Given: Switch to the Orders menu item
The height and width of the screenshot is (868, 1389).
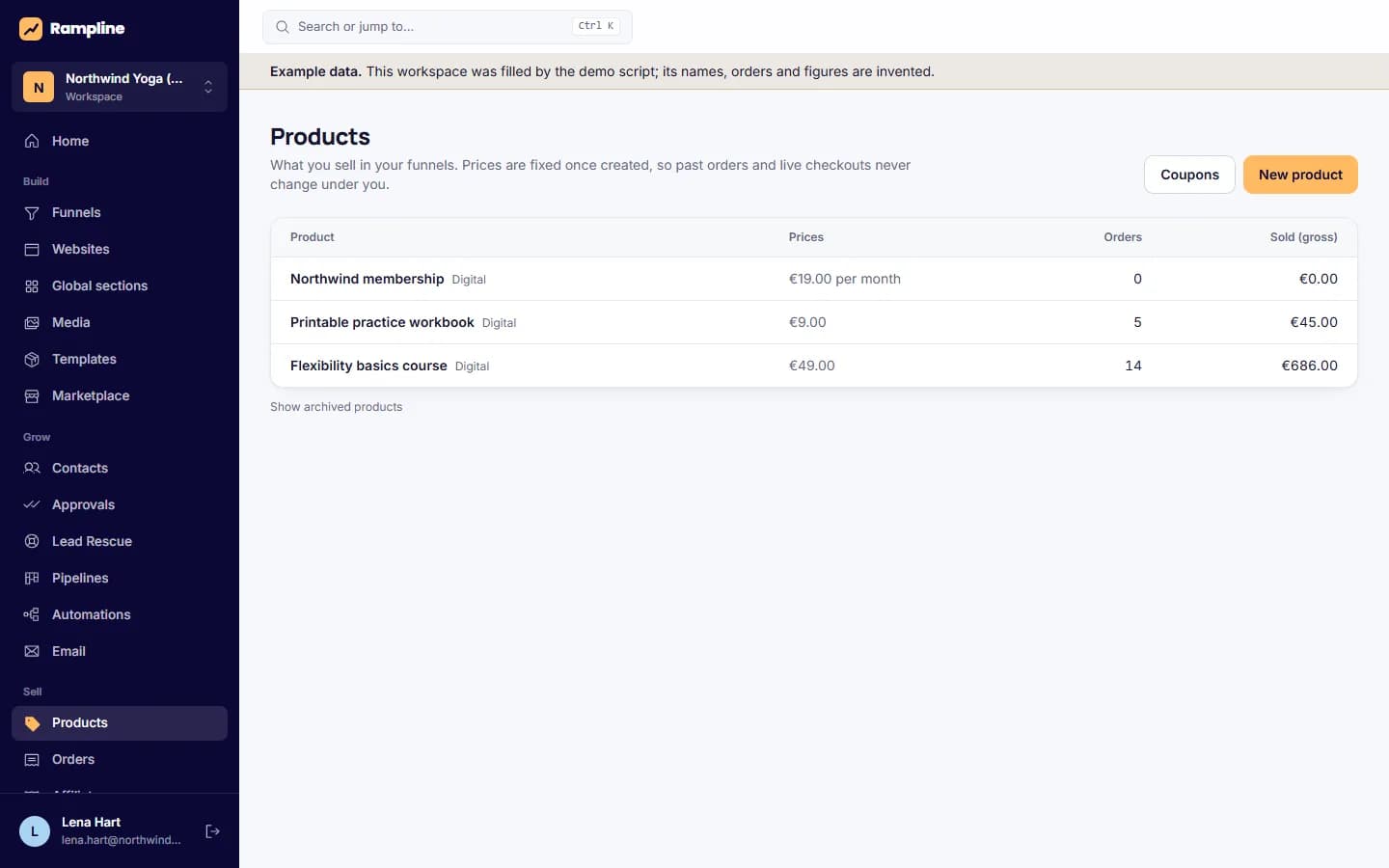Looking at the screenshot, I should coord(120,760).
